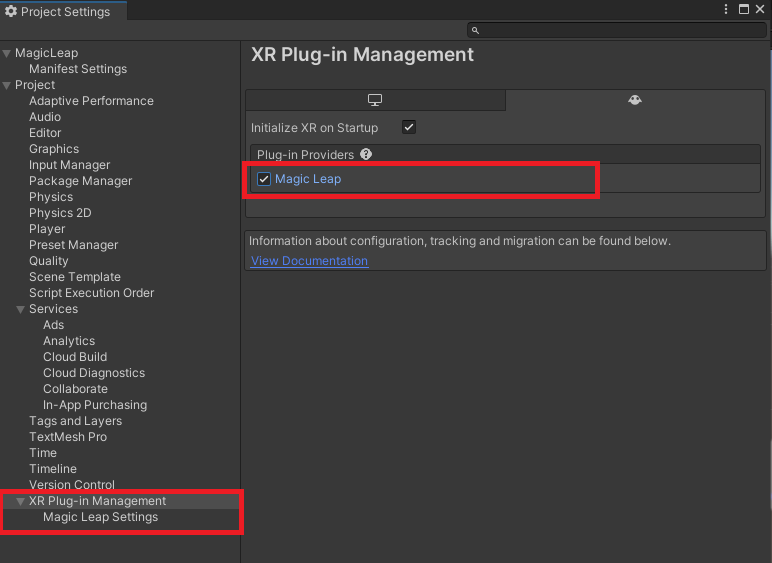The image size is (772, 563).
Task: Click the Magic Leap provider label
Action: pos(308,179)
